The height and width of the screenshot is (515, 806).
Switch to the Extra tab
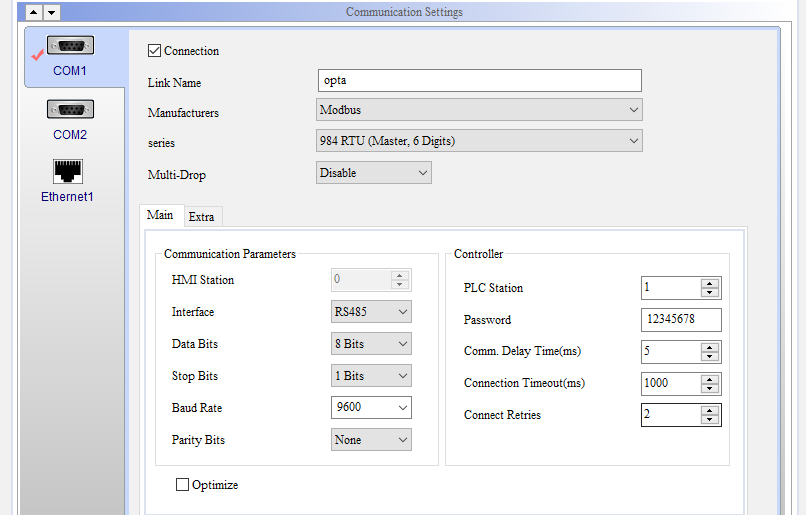pyautogui.click(x=201, y=217)
